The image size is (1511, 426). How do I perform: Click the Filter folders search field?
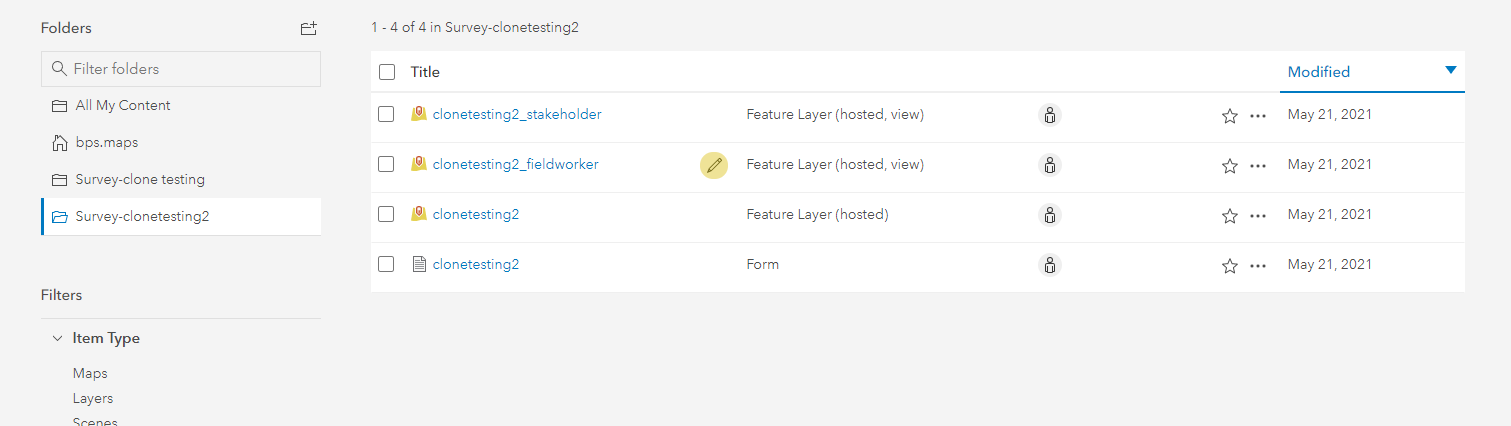tap(180, 69)
